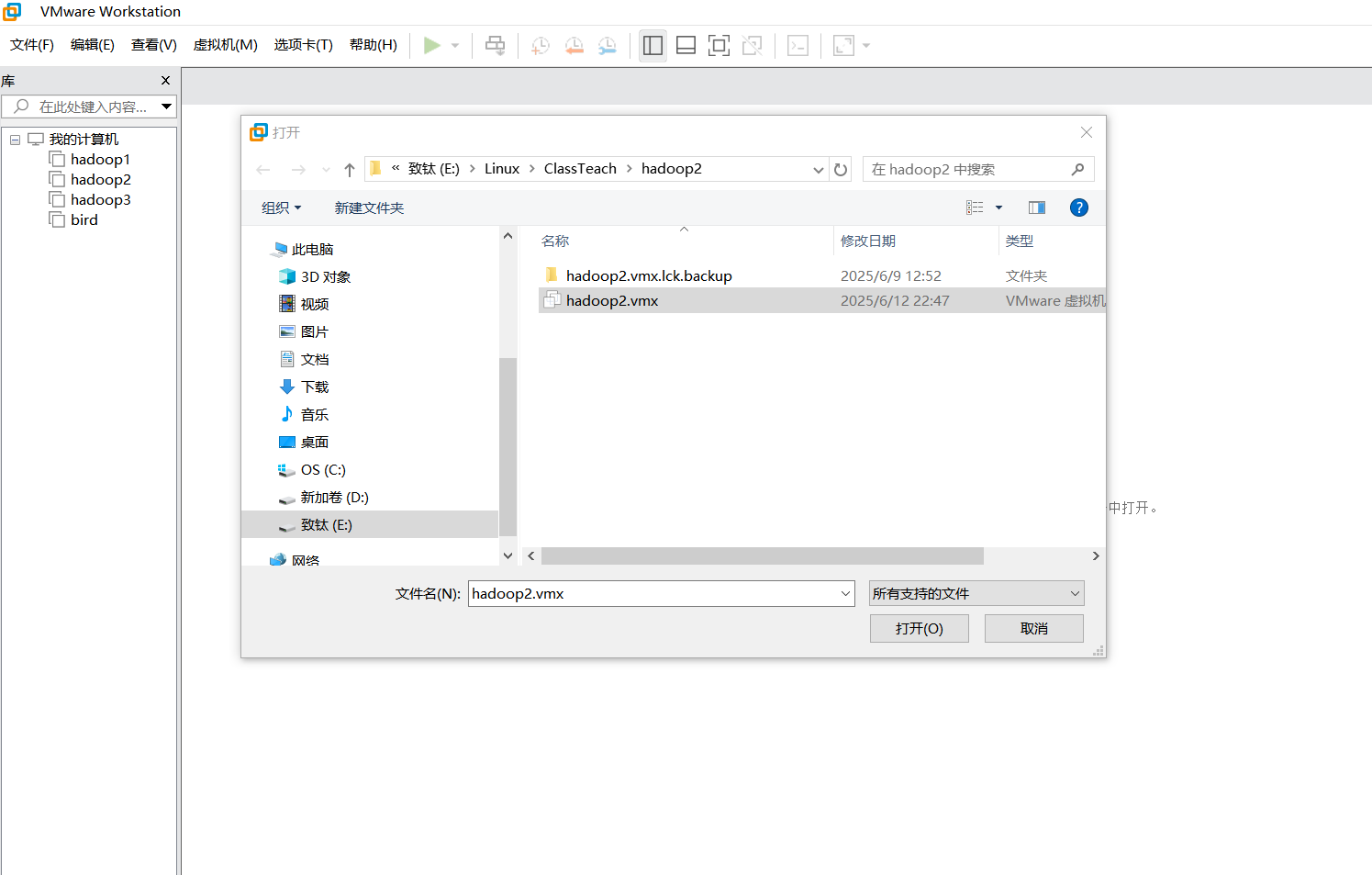Select the bird virtual machine
Screen dimensions: 1372x875
[84, 219]
